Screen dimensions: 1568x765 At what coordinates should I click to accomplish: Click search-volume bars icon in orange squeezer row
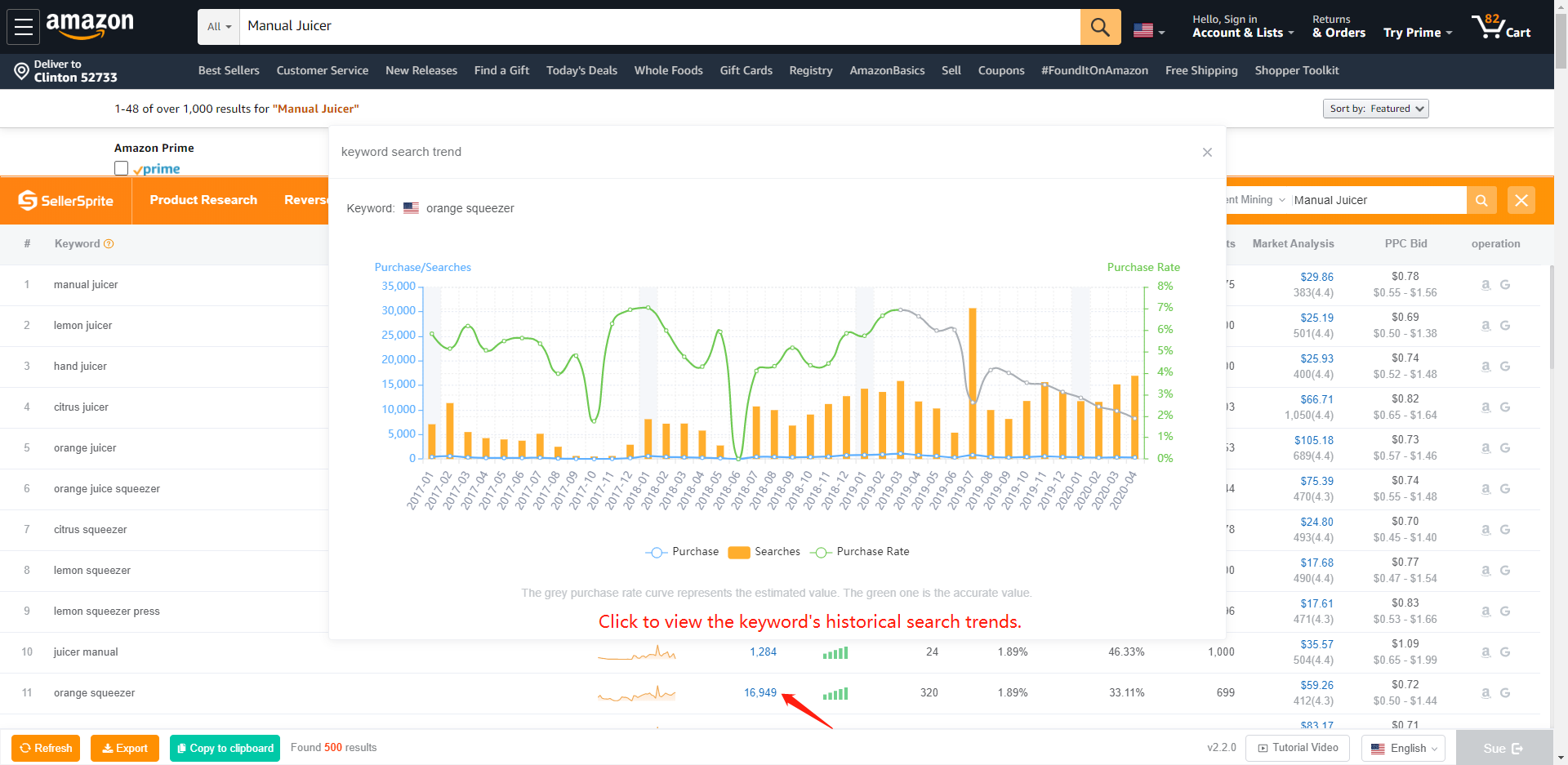(x=835, y=694)
